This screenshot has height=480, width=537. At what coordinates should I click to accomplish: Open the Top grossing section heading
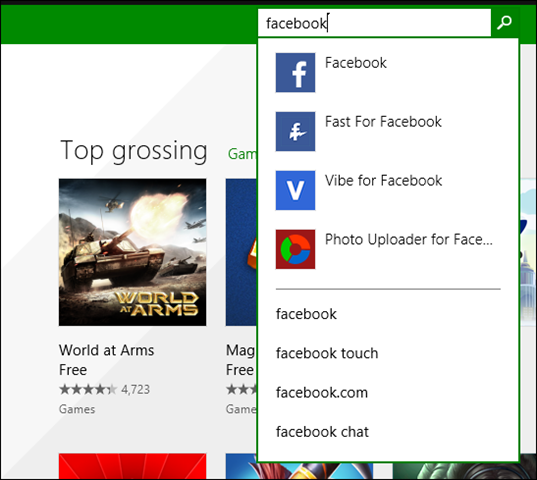(x=134, y=151)
